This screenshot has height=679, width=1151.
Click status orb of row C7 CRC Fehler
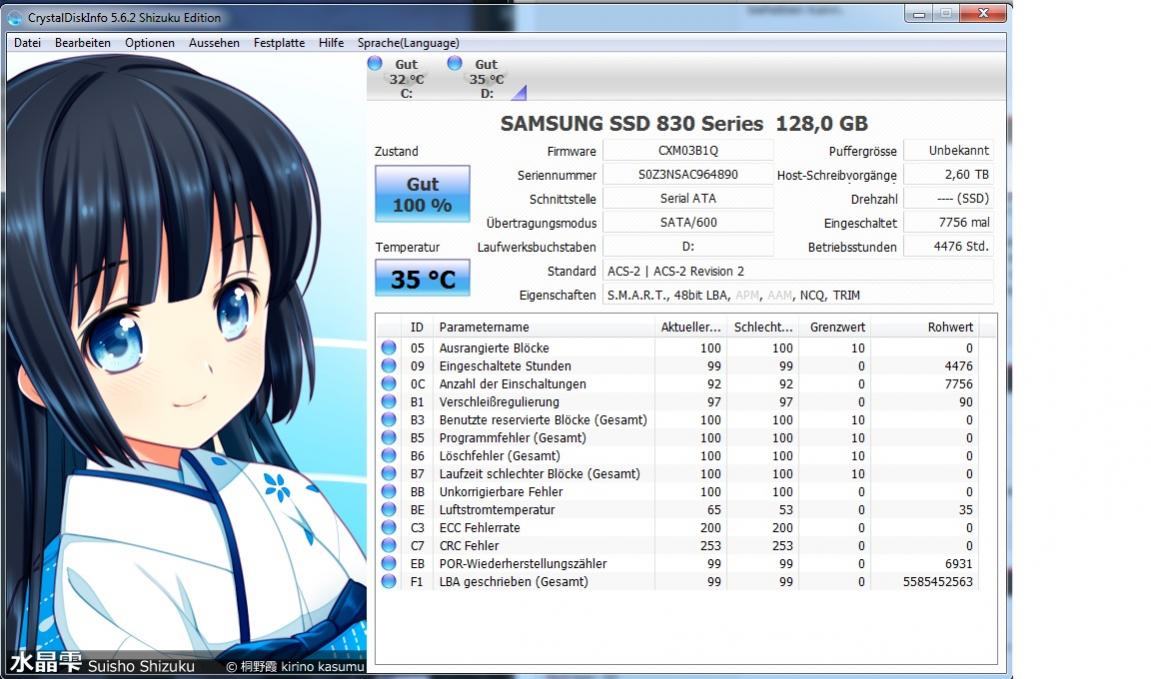[x=389, y=545]
